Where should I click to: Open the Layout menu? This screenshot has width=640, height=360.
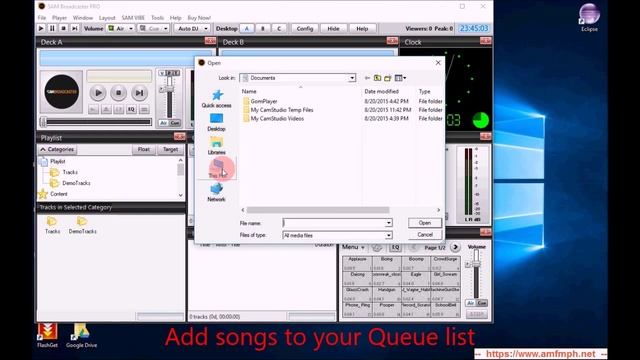(107, 18)
